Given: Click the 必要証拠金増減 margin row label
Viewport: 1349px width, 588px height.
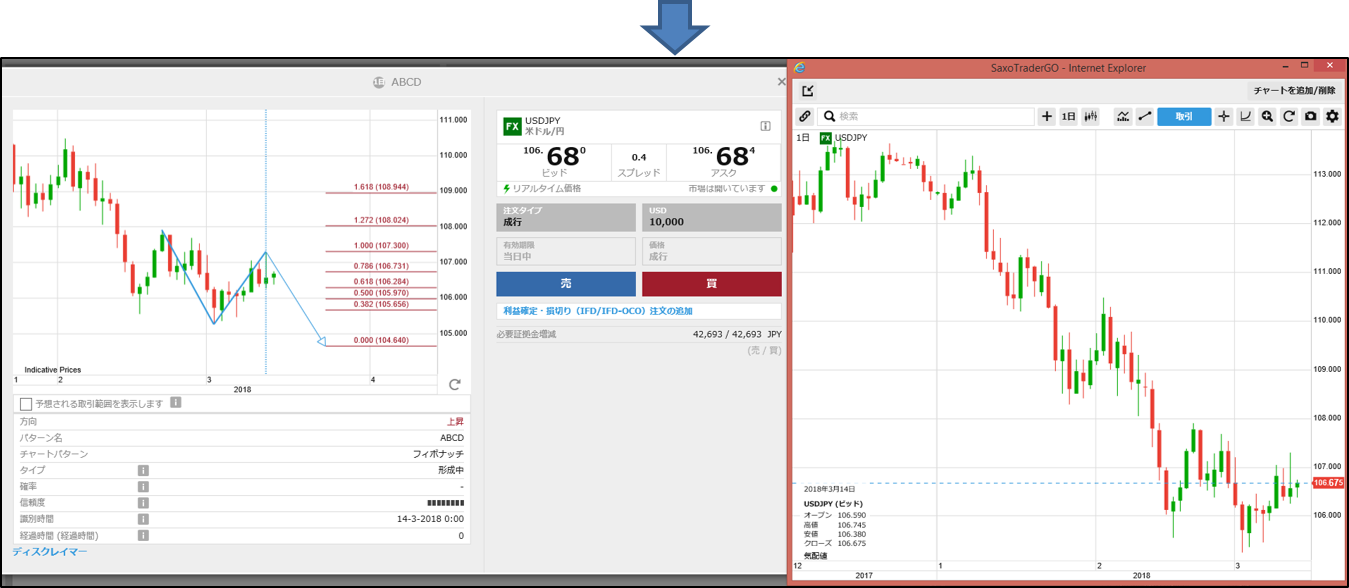Looking at the screenshot, I should click(526, 334).
